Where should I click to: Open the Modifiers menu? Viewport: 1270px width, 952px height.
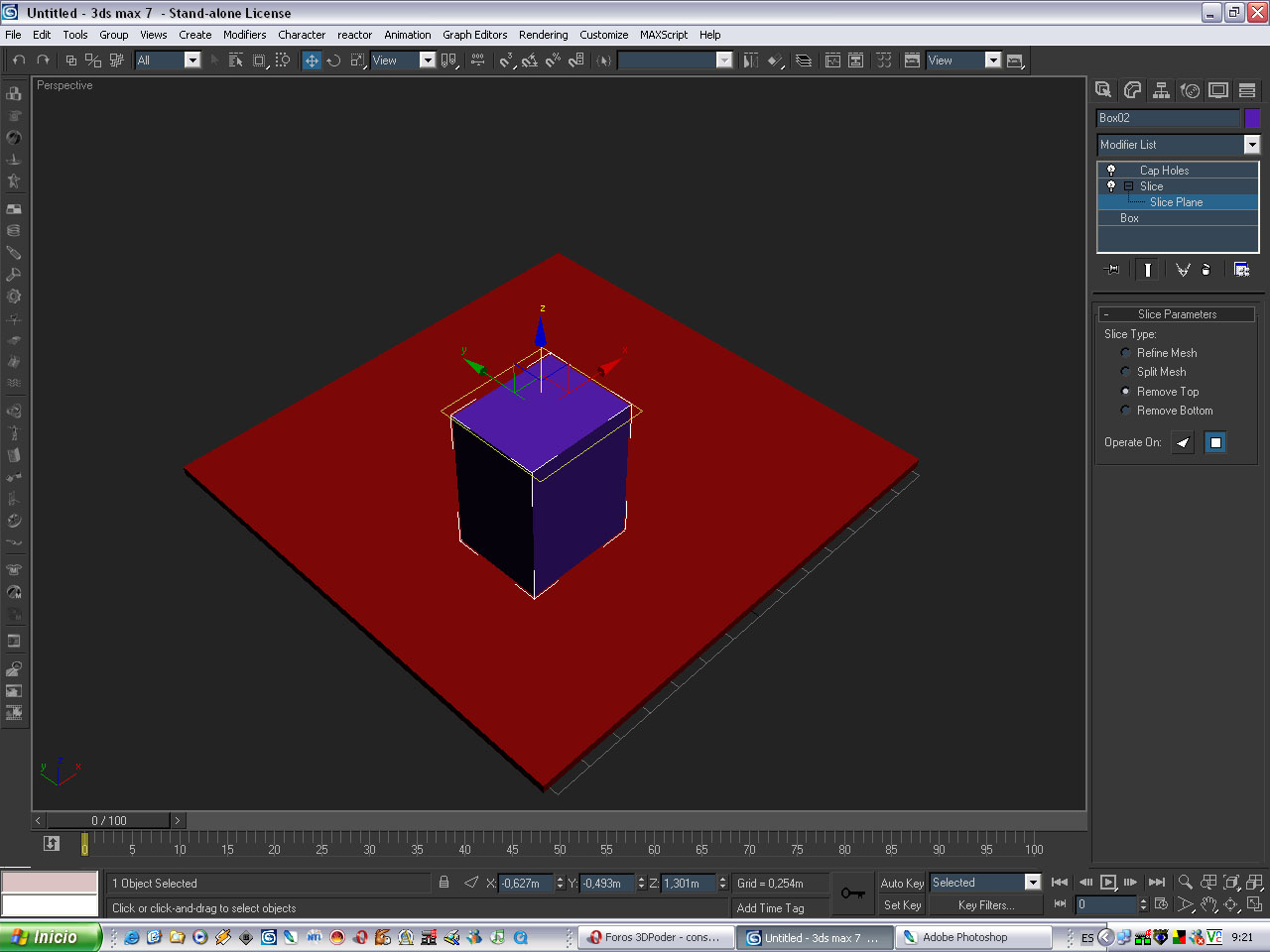(244, 35)
